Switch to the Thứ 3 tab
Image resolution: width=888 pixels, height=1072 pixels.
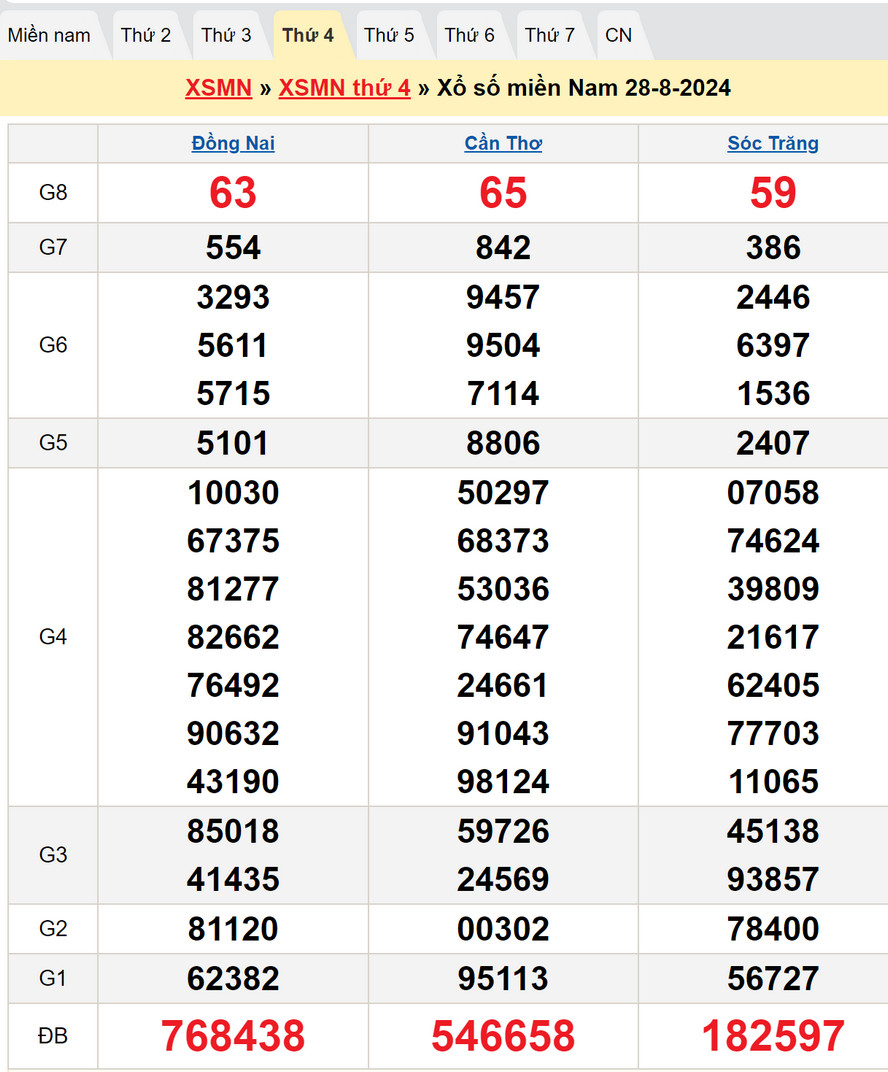click(226, 35)
